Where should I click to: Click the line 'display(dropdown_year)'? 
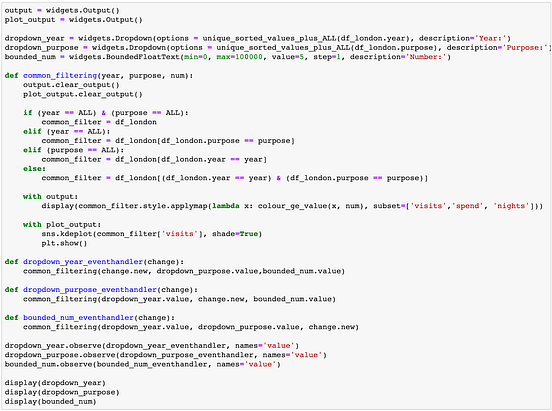pyautogui.click(x=55, y=383)
